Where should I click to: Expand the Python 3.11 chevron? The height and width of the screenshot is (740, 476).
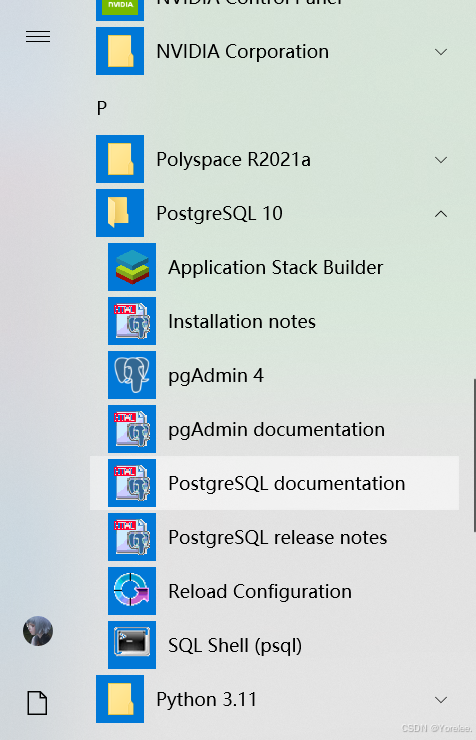441,699
